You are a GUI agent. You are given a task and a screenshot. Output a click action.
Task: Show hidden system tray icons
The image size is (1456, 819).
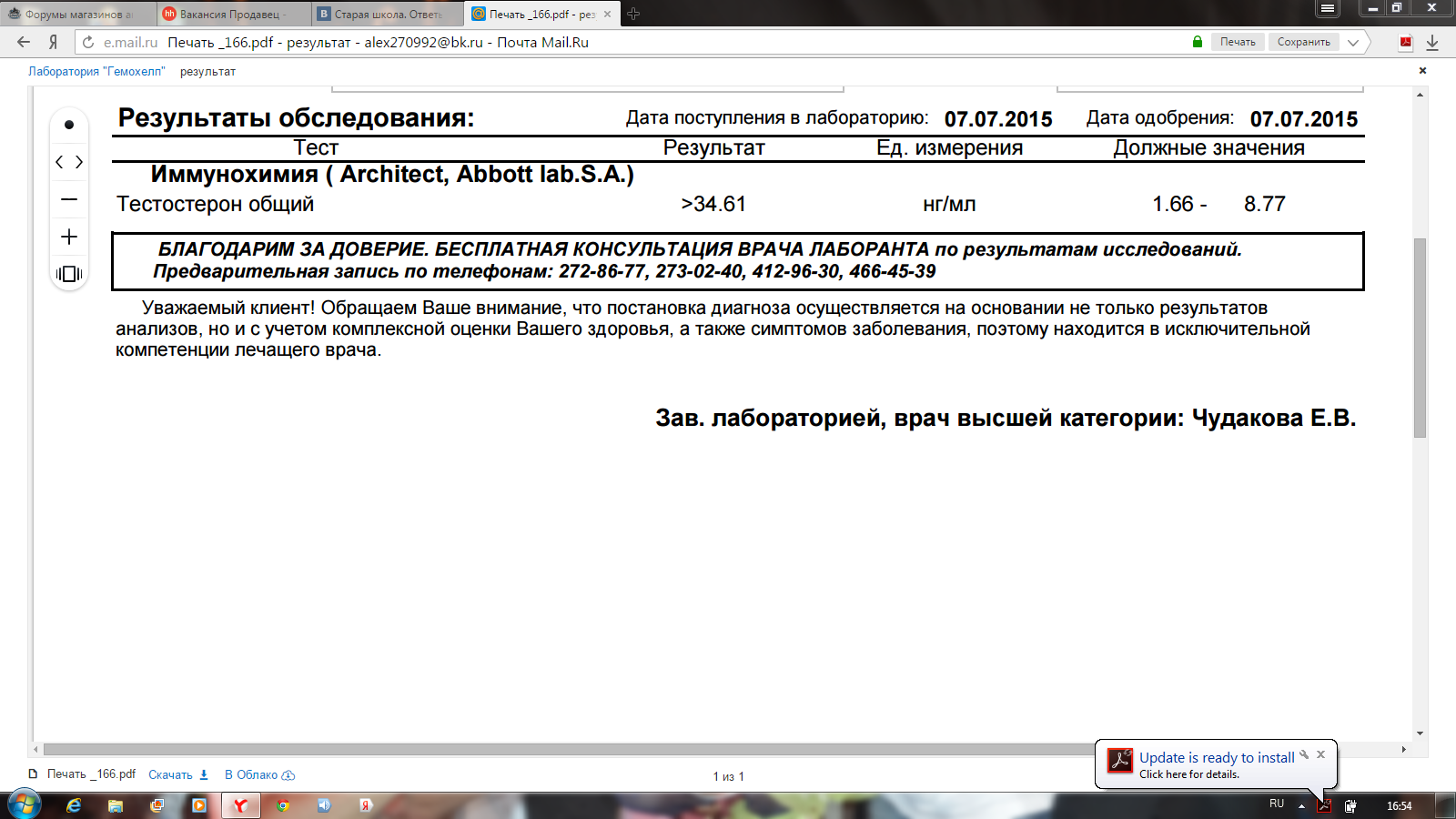1301,805
